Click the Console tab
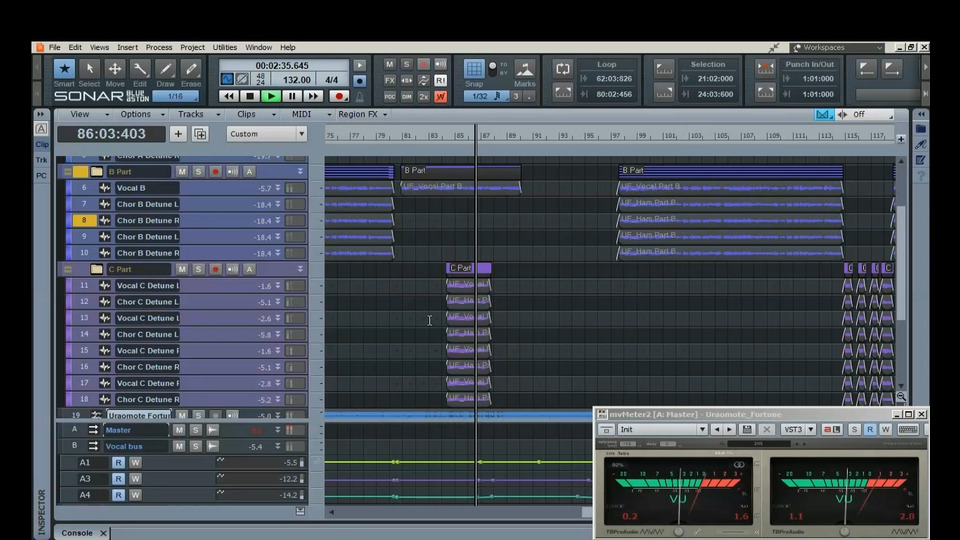Viewport: 960px width, 540px height. [77, 533]
